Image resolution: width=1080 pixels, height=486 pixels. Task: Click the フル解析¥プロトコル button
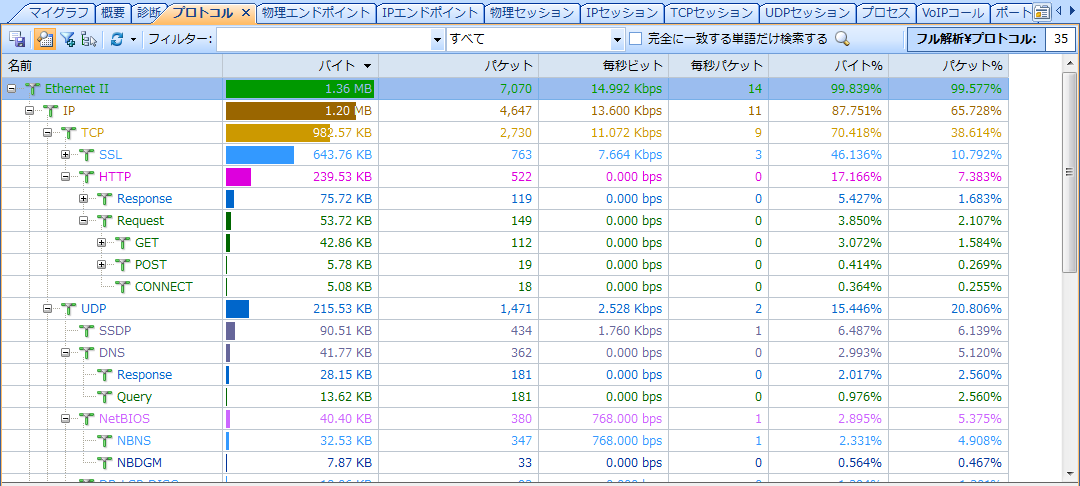pyautogui.click(x=974, y=39)
